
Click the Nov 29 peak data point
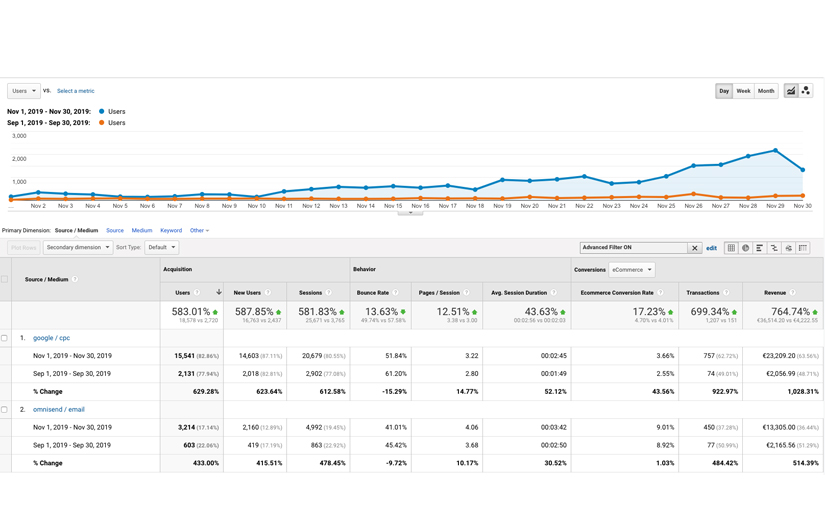point(775,151)
